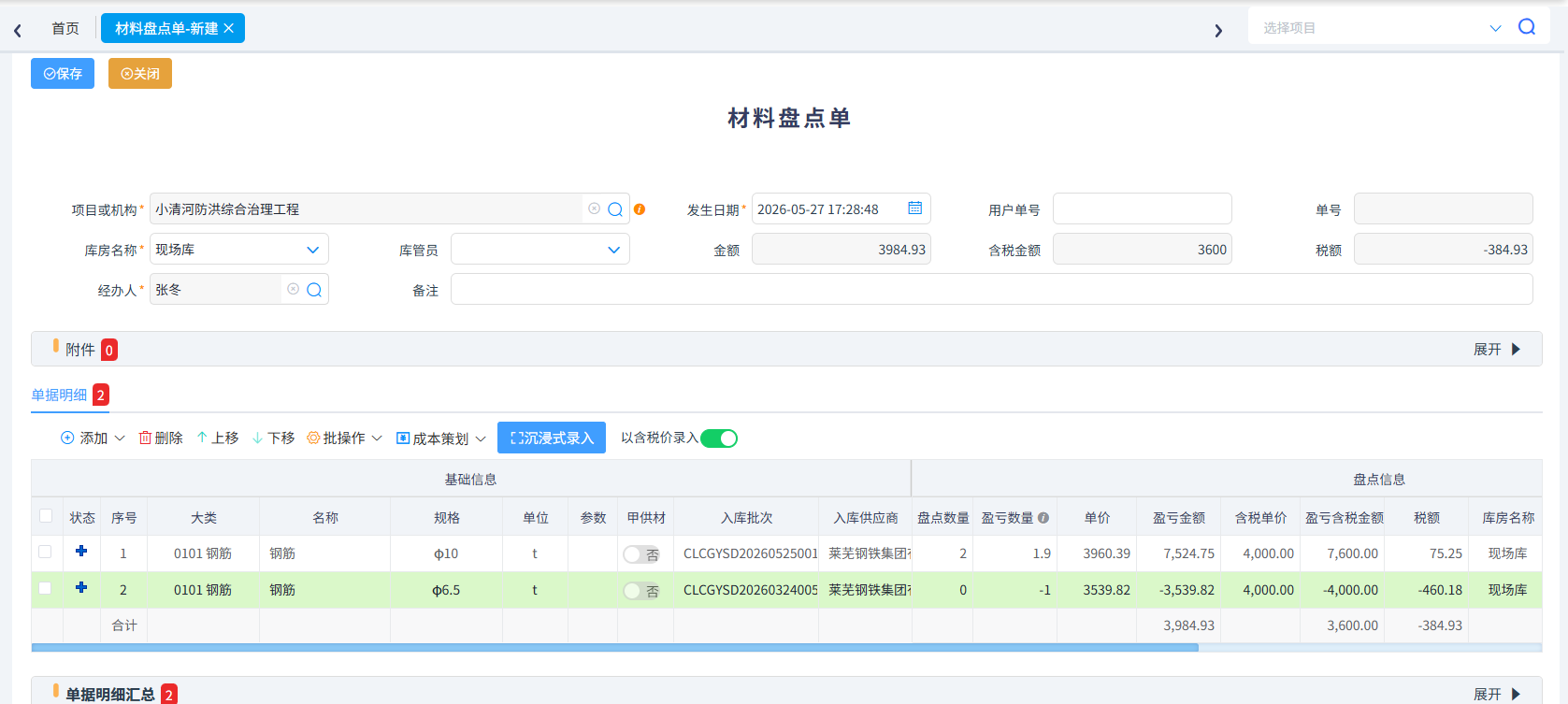Click the 用户单号 input field
This screenshot has width=1568, height=704.
(1142, 208)
